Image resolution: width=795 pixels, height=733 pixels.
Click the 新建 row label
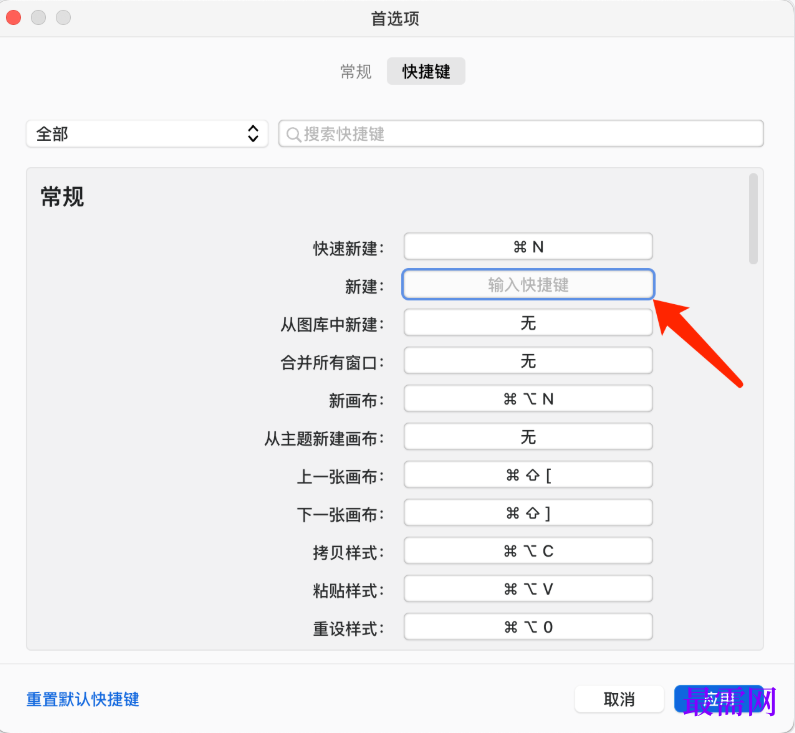pos(365,286)
